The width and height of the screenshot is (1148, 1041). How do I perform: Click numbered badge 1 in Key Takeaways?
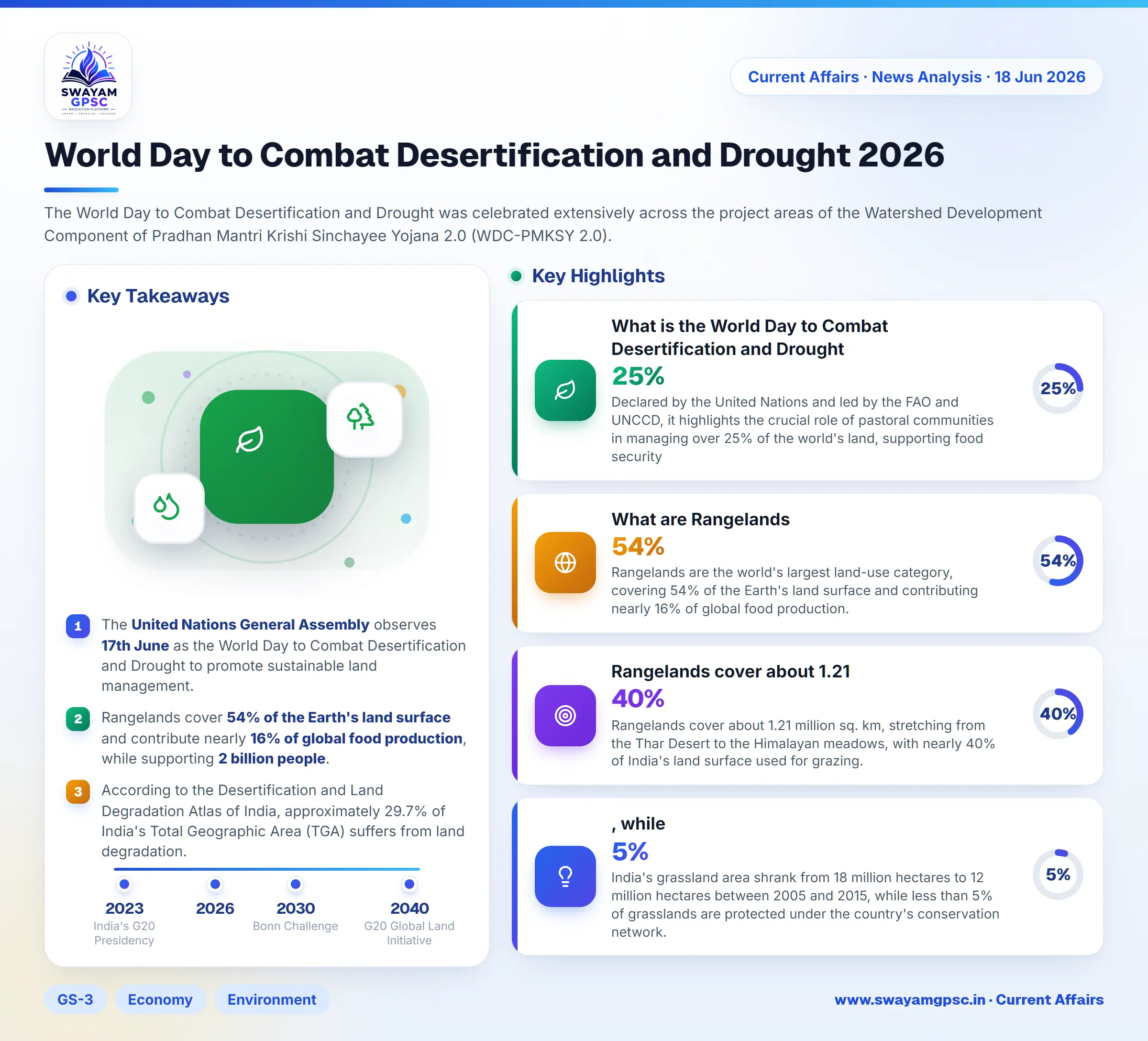point(78,626)
